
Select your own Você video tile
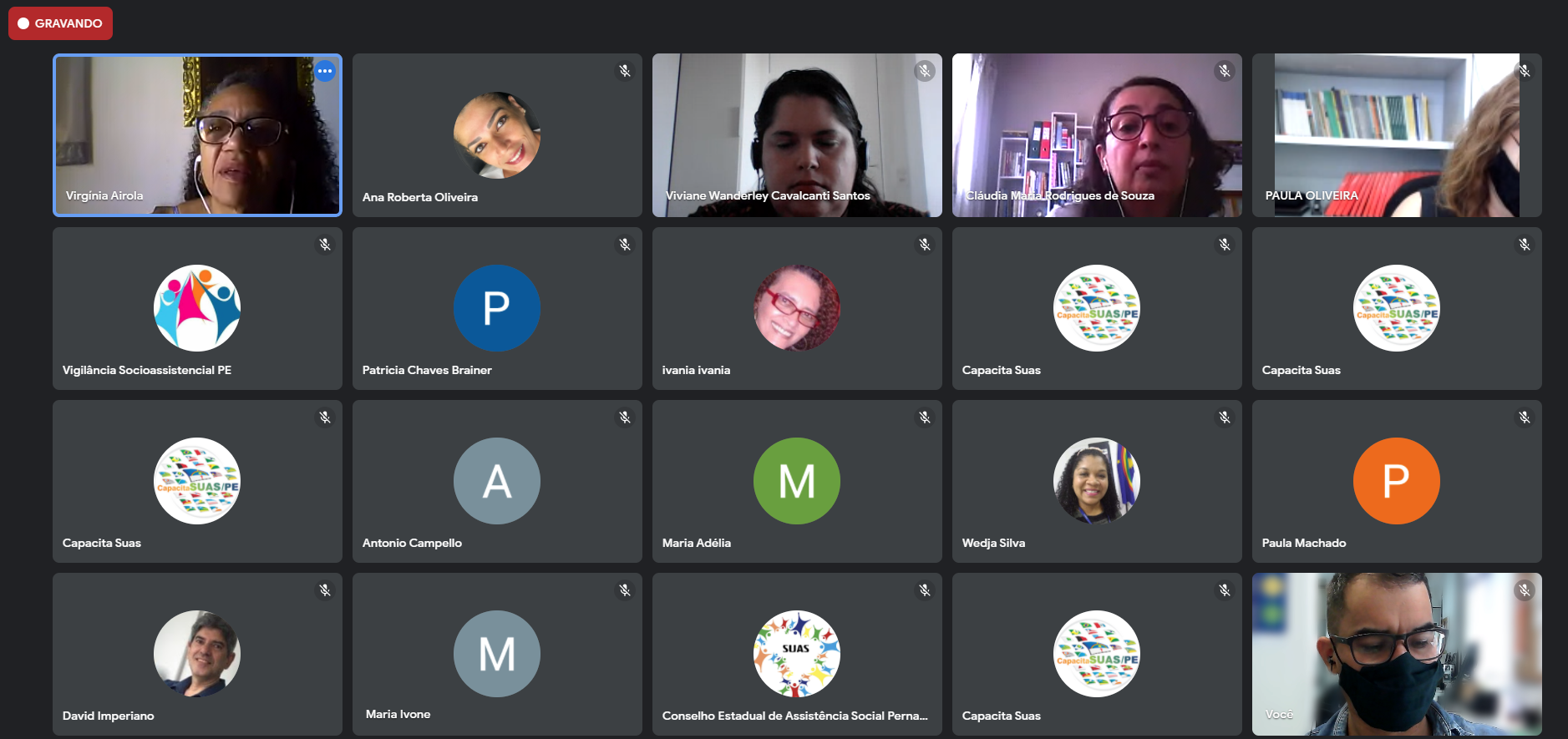click(x=1397, y=654)
